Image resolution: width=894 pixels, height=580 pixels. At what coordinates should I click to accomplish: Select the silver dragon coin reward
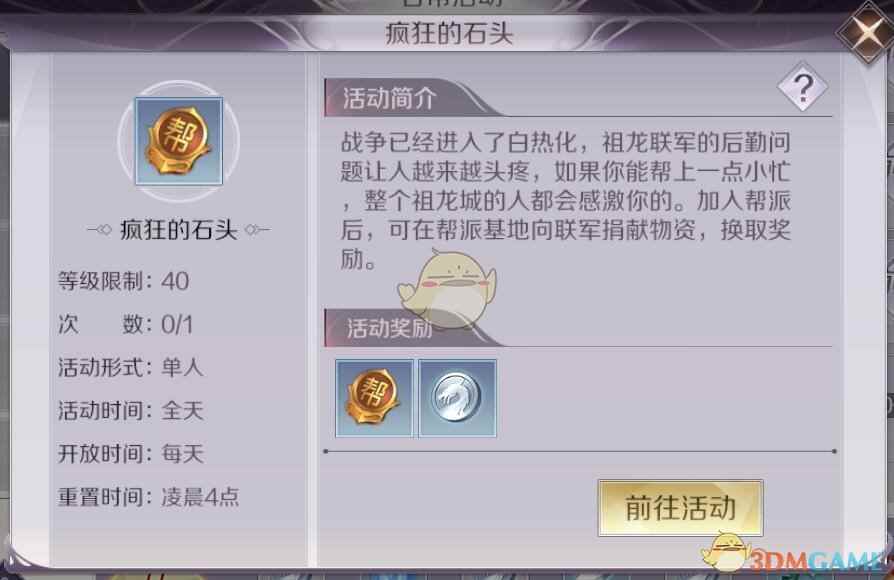point(457,398)
